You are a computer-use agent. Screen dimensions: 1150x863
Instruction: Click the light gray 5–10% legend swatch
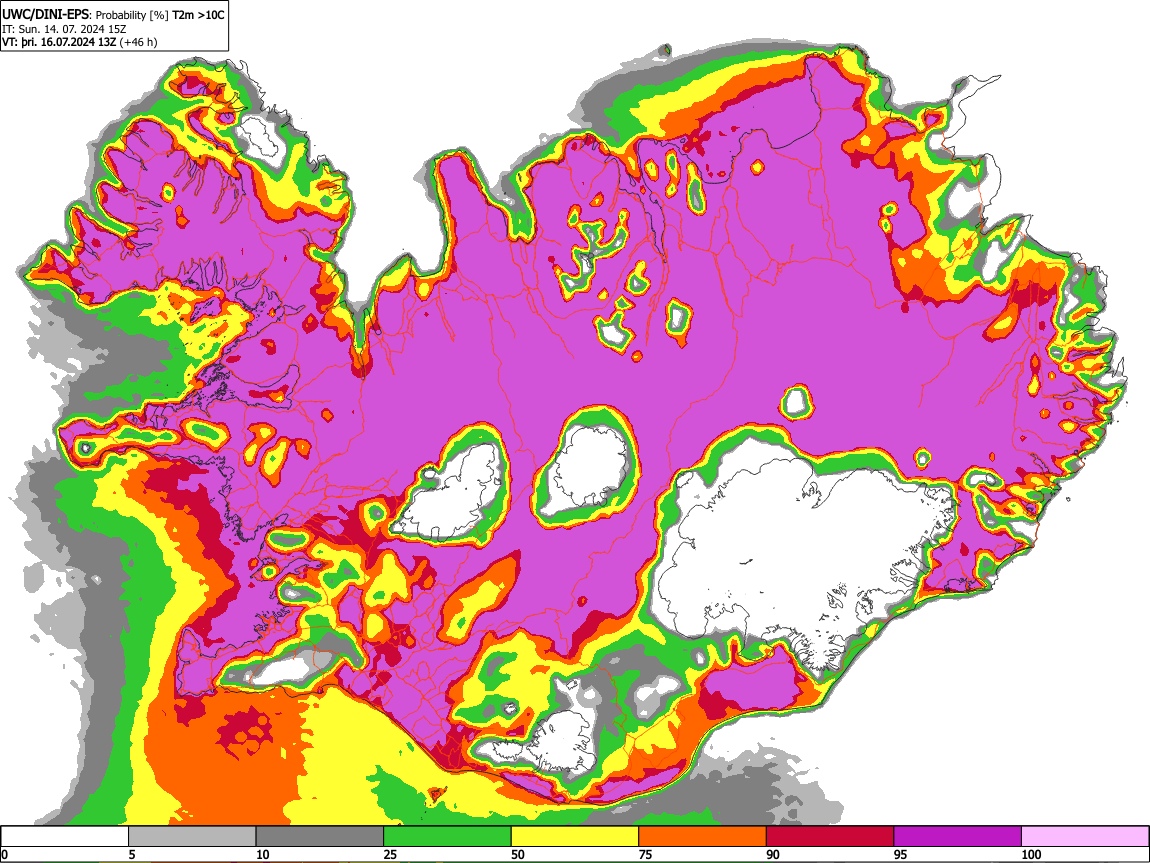tap(192, 837)
